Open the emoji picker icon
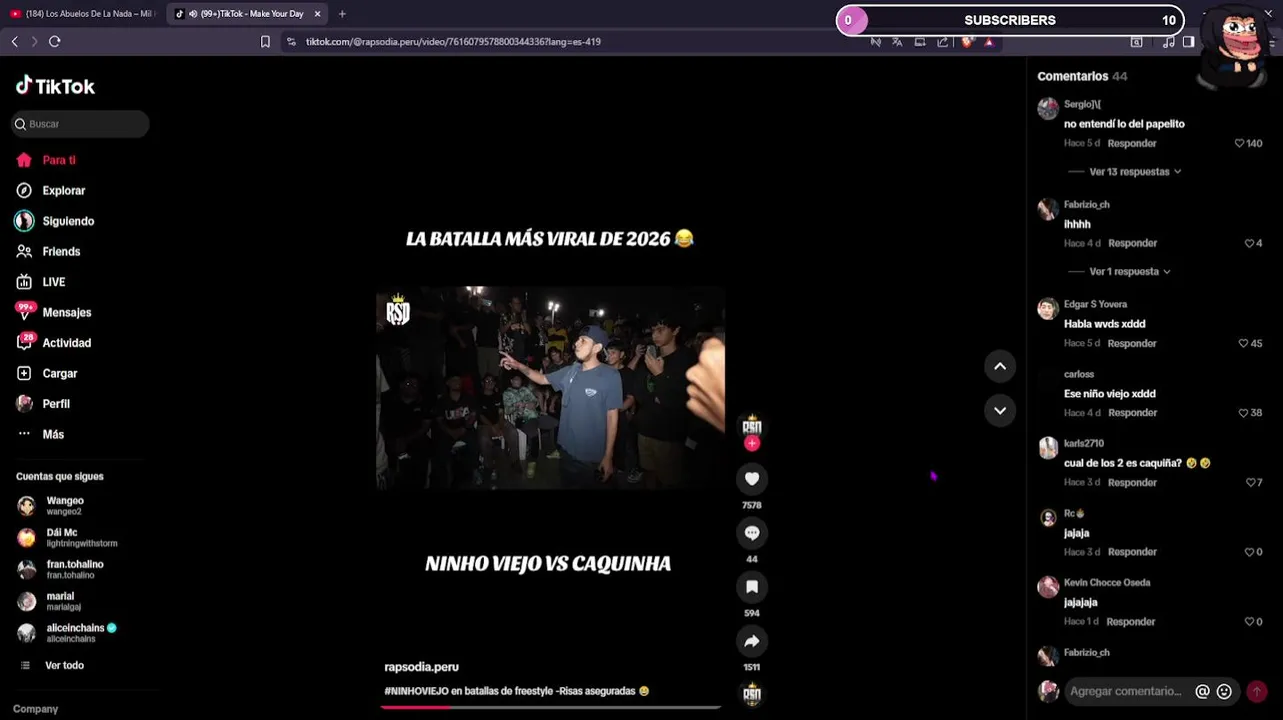 pos(1224,691)
